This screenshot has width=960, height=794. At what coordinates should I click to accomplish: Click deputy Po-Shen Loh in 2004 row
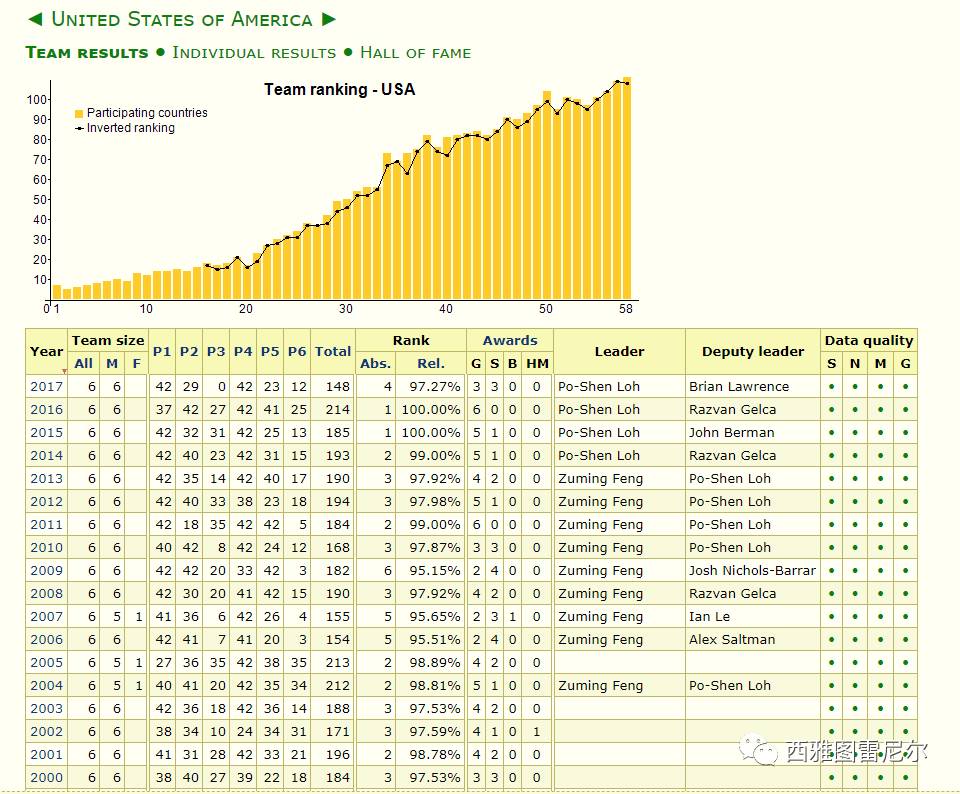tap(730, 686)
